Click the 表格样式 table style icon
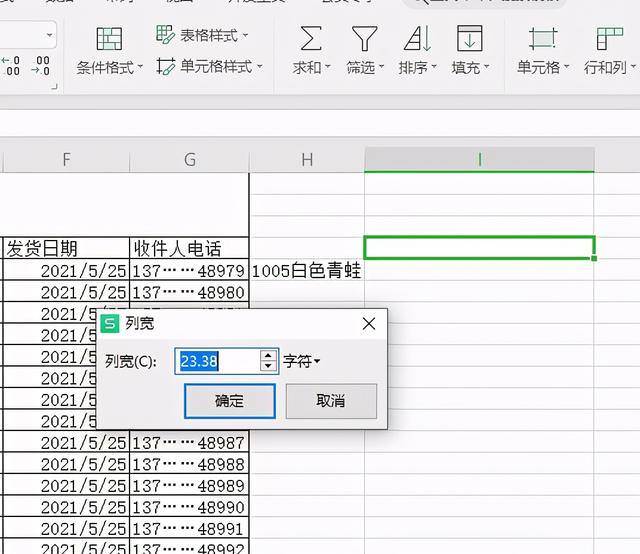The image size is (640, 554). (165, 35)
